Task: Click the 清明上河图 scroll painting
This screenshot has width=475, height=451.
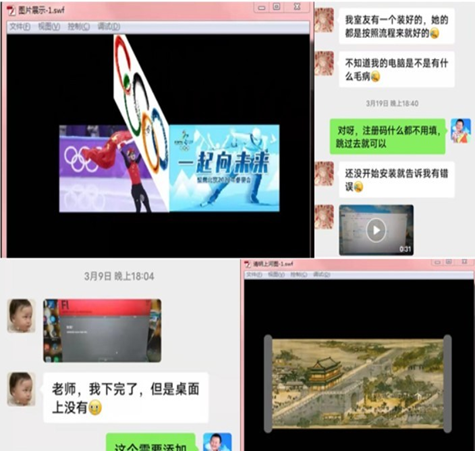Action: click(358, 384)
